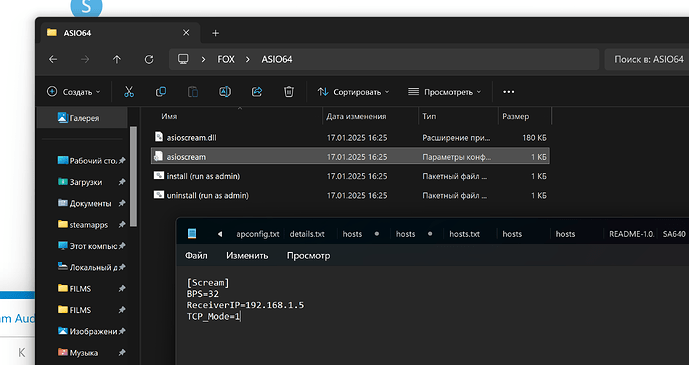
Task: Open the Изменить menu in Notepad
Action: (247, 256)
